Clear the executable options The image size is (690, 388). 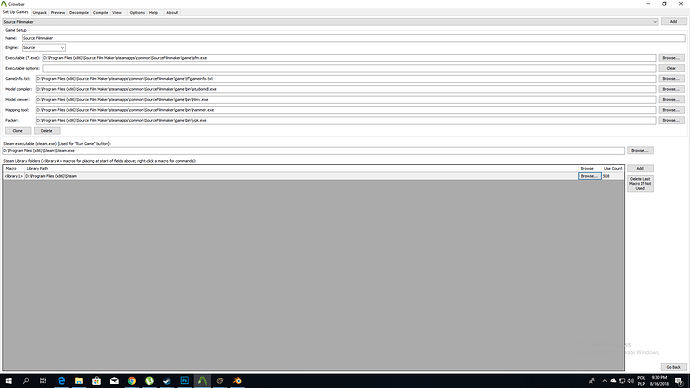tap(671, 68)
